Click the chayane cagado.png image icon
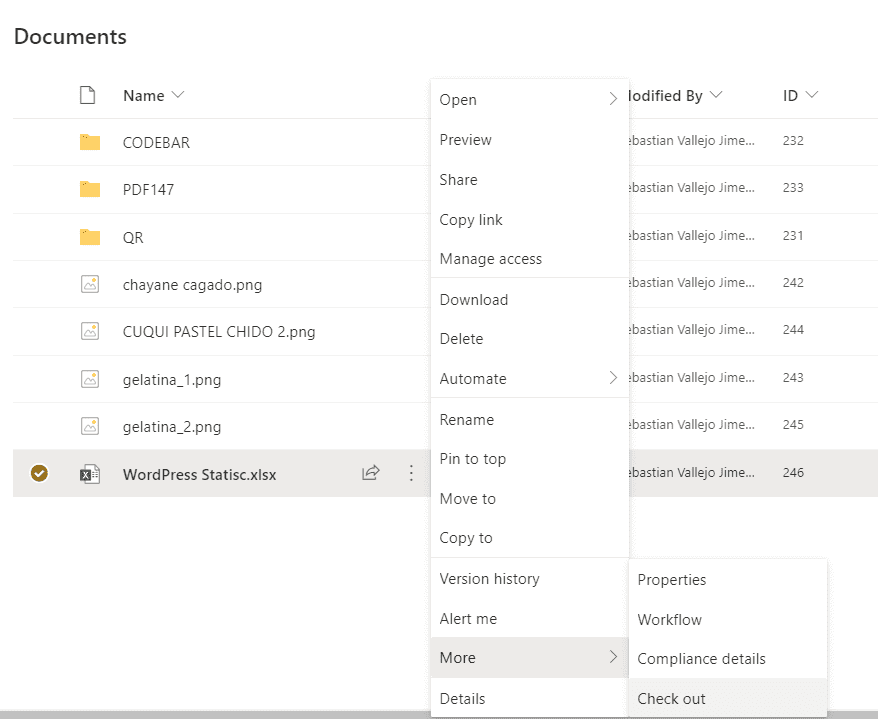 pos(90,284)
